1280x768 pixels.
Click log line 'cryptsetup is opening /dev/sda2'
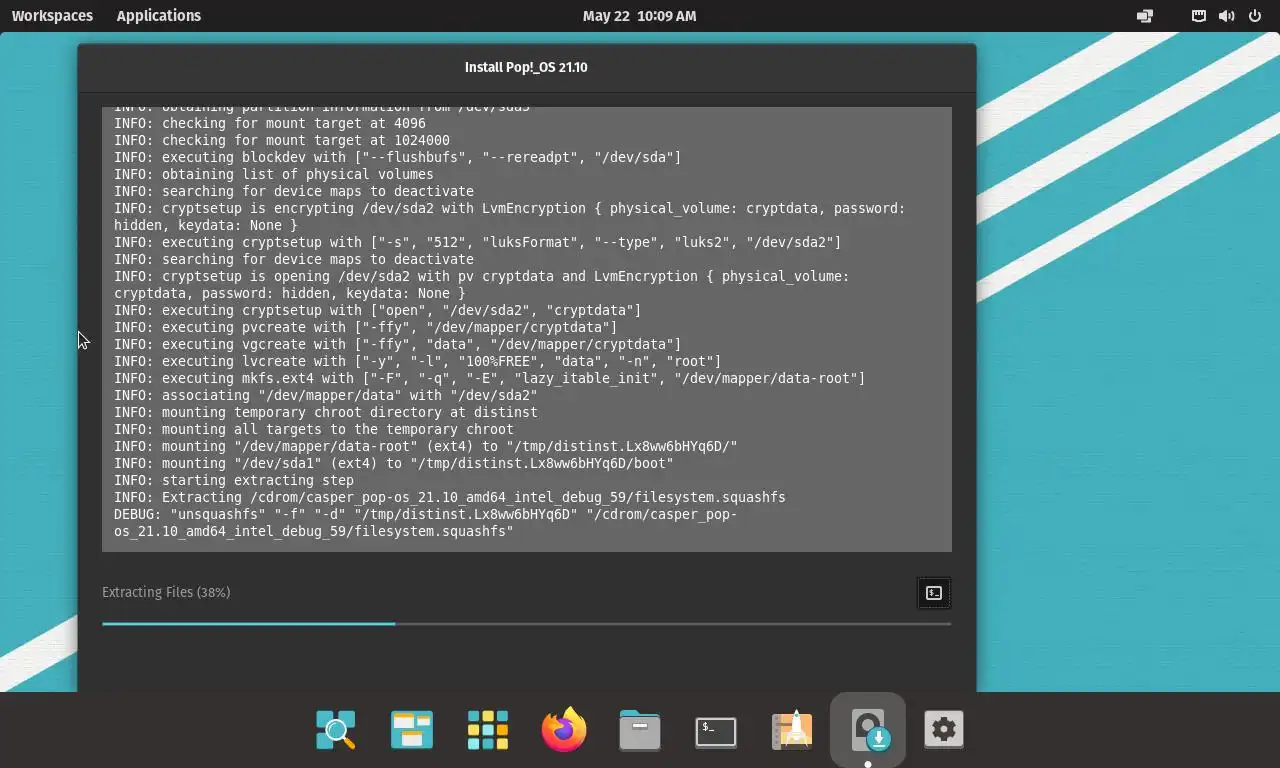click(482, 285)
